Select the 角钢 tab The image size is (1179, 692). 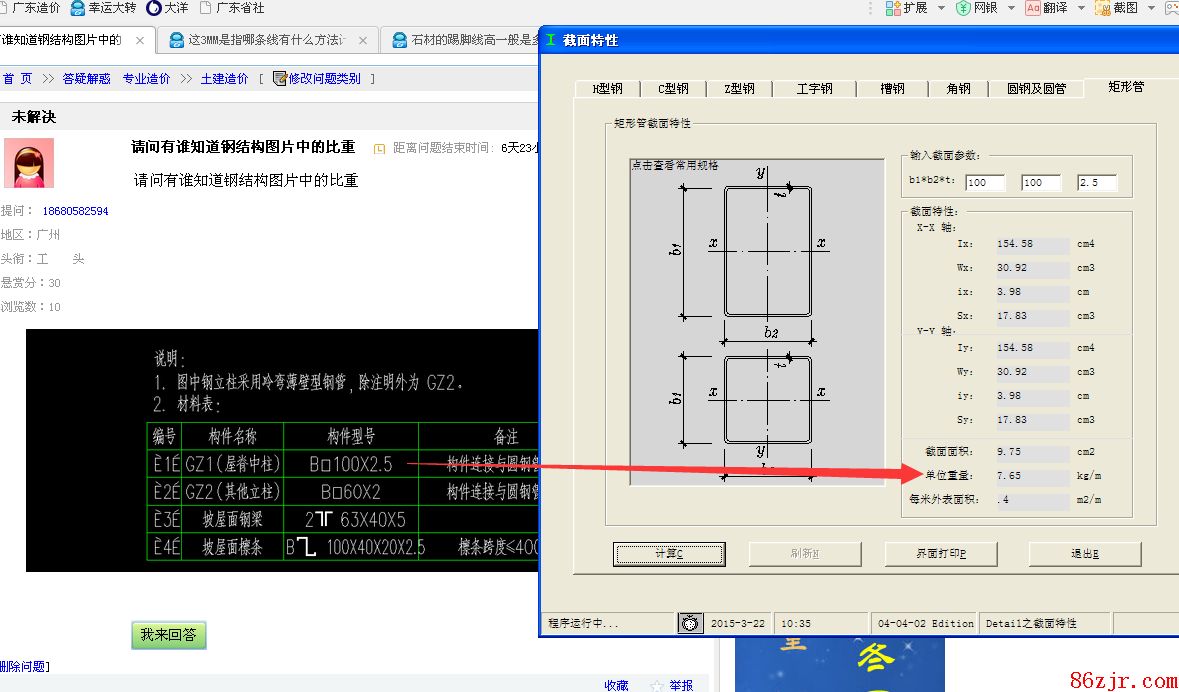tap(958, 89)
